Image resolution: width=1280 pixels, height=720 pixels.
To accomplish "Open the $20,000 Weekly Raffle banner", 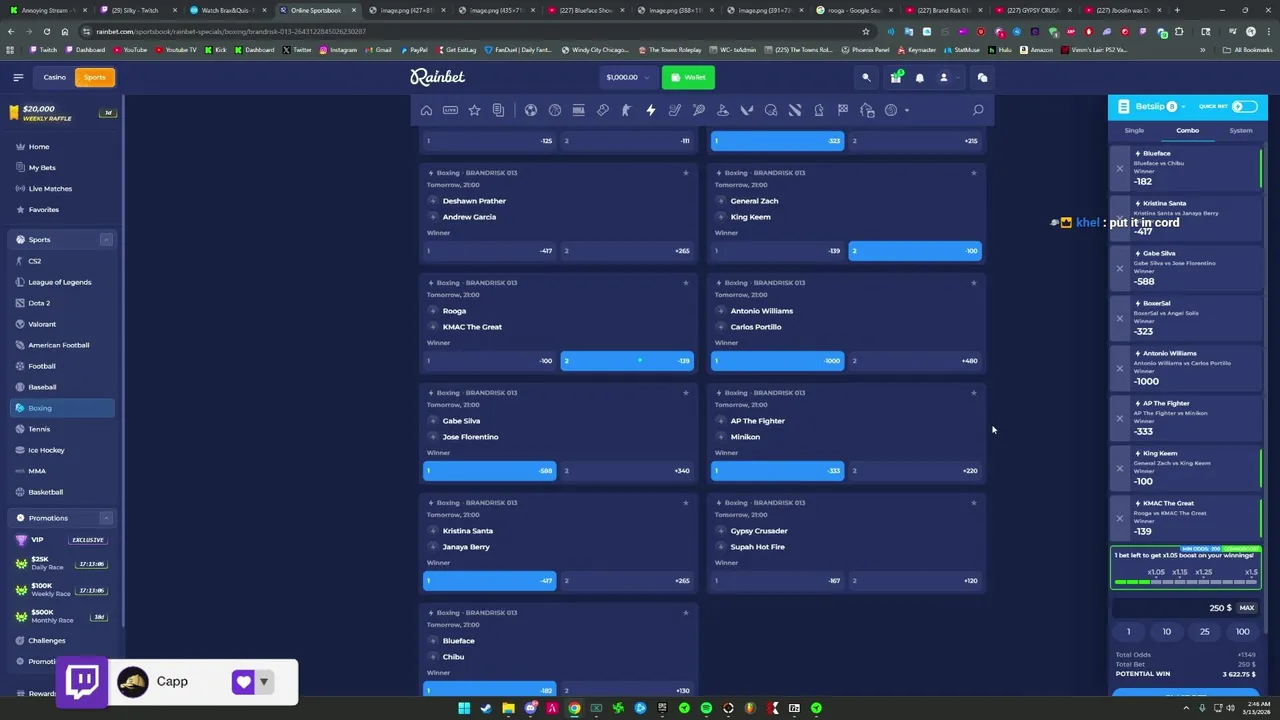I will pos(62,113).
